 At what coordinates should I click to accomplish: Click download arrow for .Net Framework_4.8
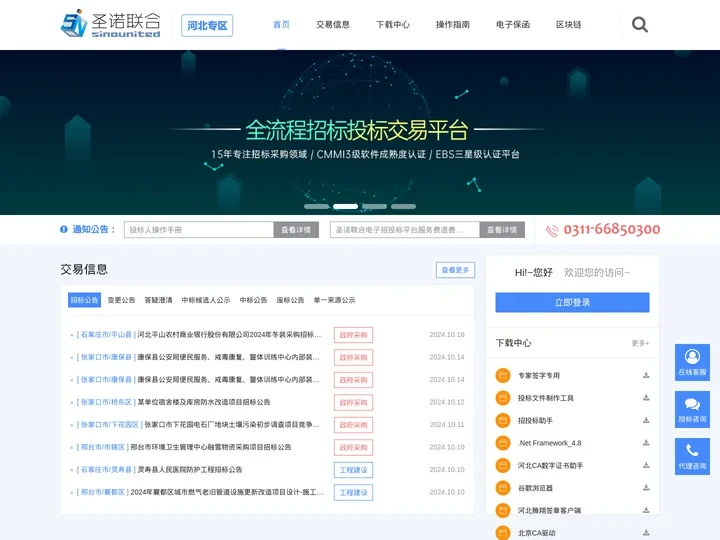coord(646,443)
